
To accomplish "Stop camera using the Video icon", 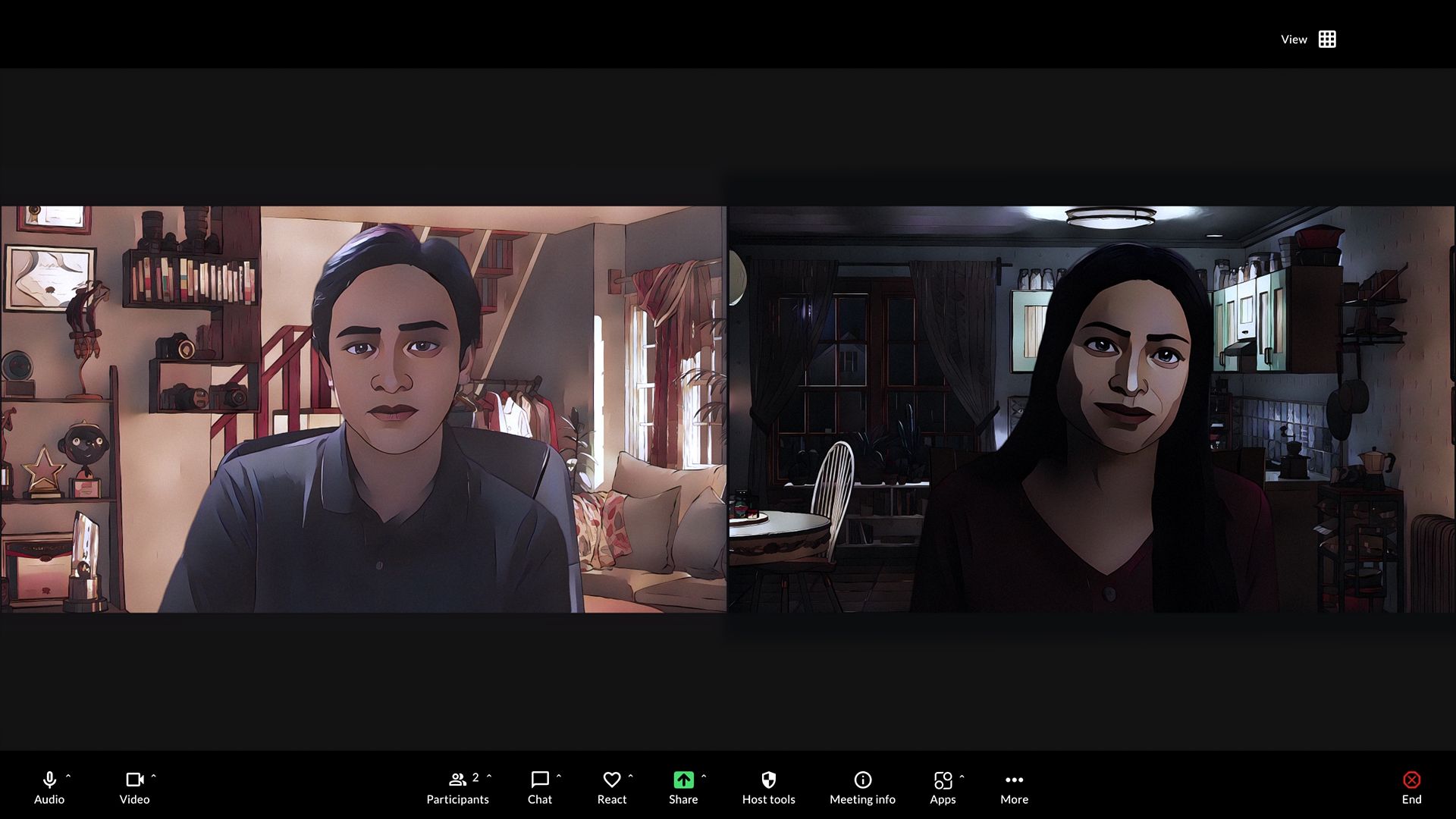I will [134, 780].
